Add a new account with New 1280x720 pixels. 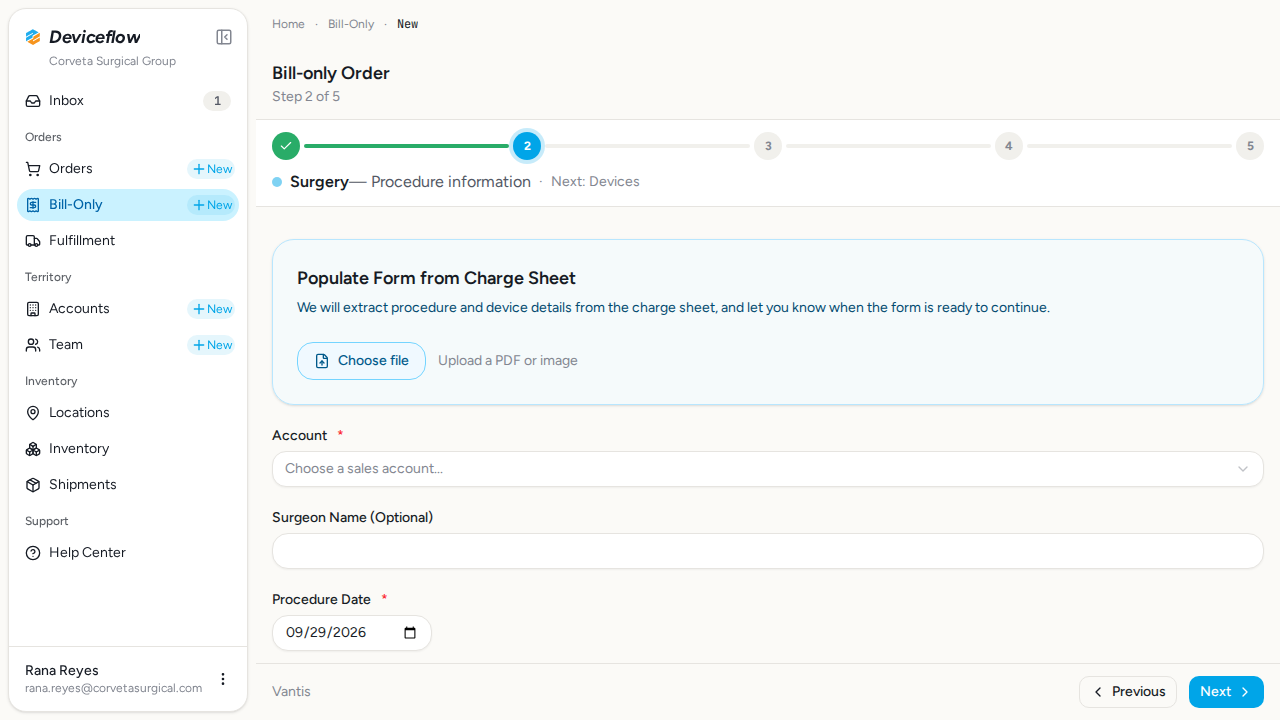click(212, 309)
